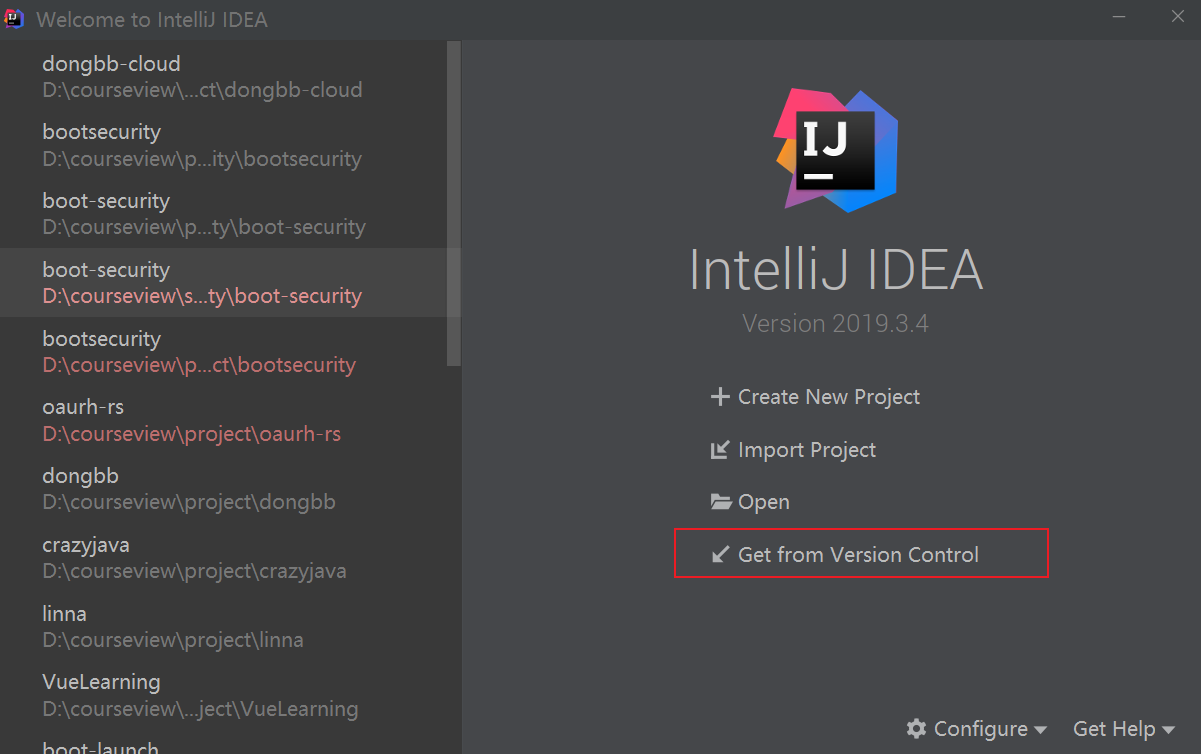Image resolution: width=1201 pixels, height=754 pixels.
Task: Click the IntelliJ IDEA logo image
Action: click(836, 150)
